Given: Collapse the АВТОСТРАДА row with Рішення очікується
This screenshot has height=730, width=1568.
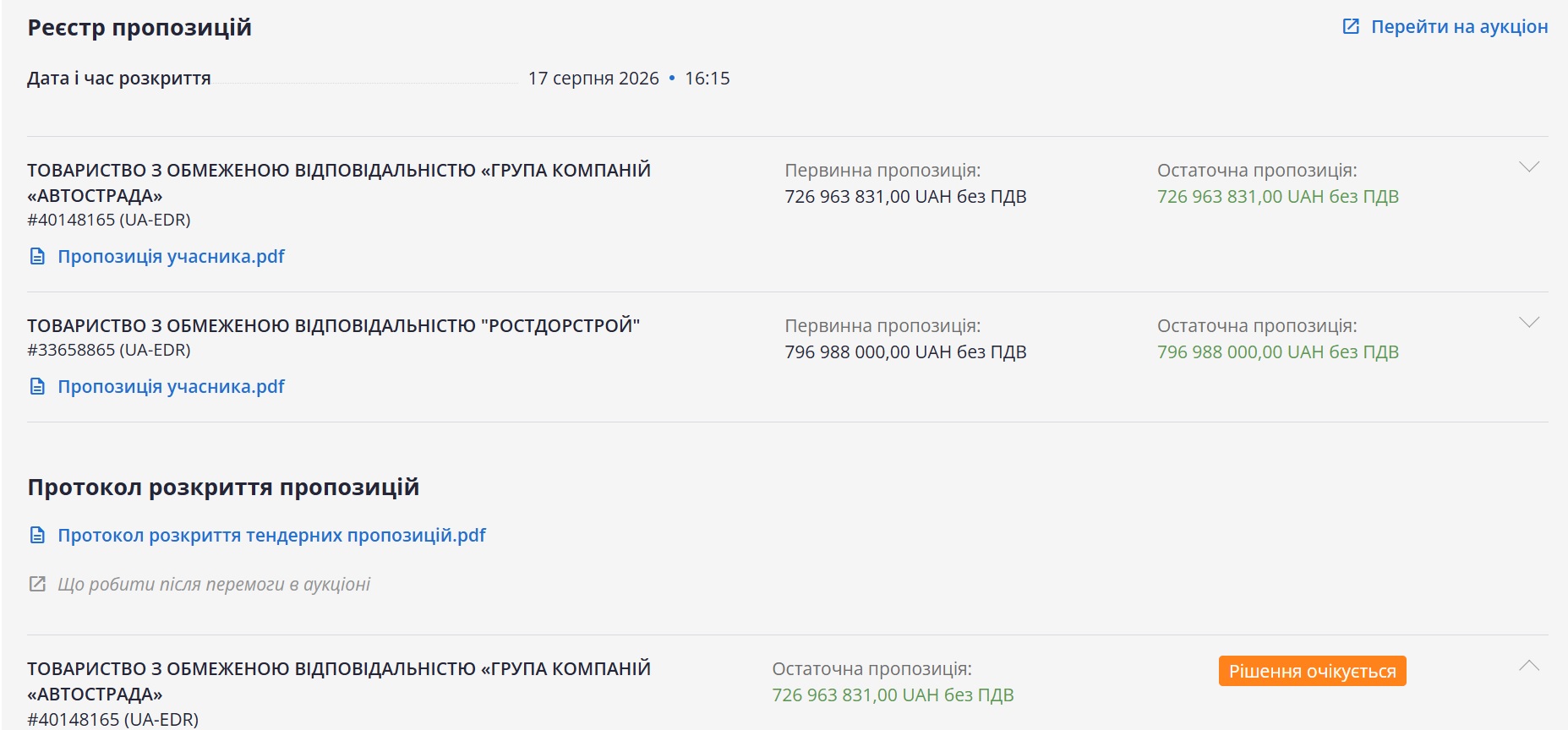Looking at the screenshot, I should point(1528,666).
